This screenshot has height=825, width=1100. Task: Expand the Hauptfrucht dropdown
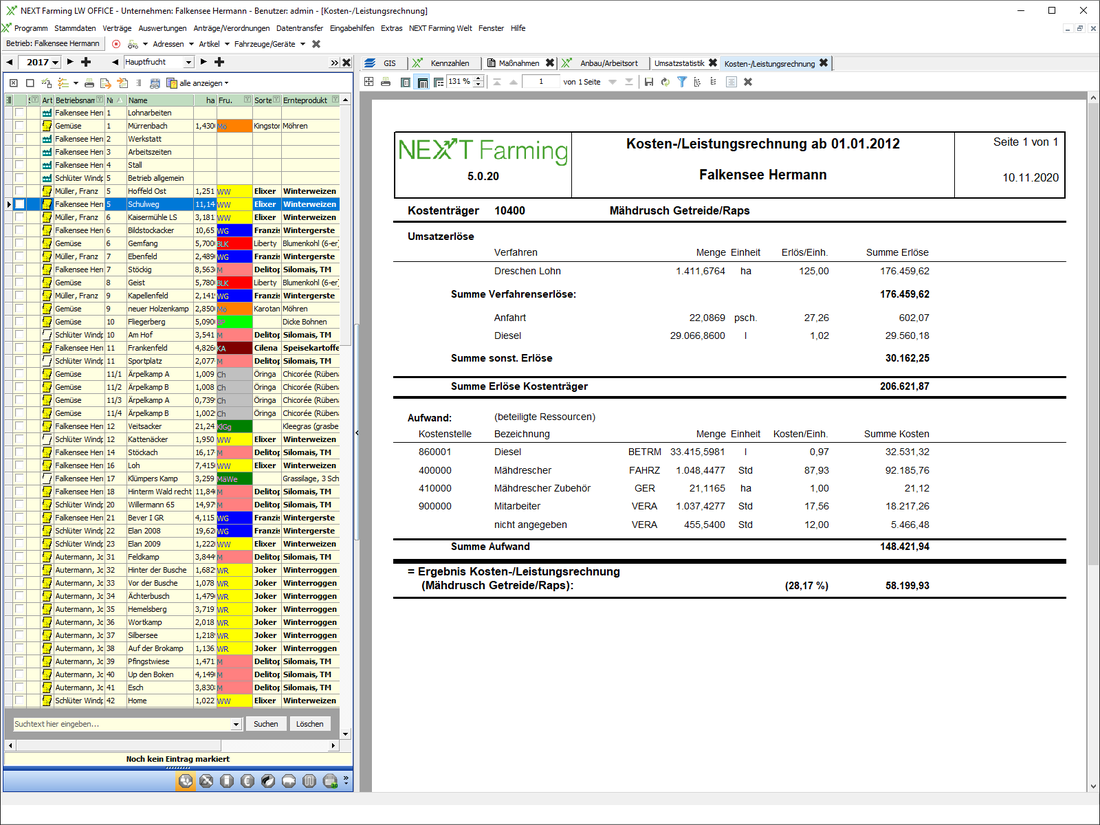click(187, 62)
